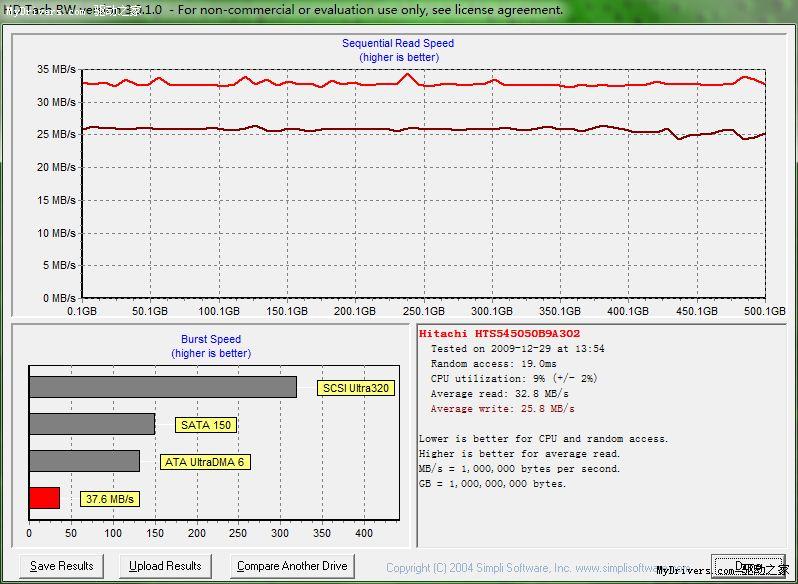Click the 37.6 MB/s yellow label
The height and width of the screenshot is (584, 798).
(109, 499)
